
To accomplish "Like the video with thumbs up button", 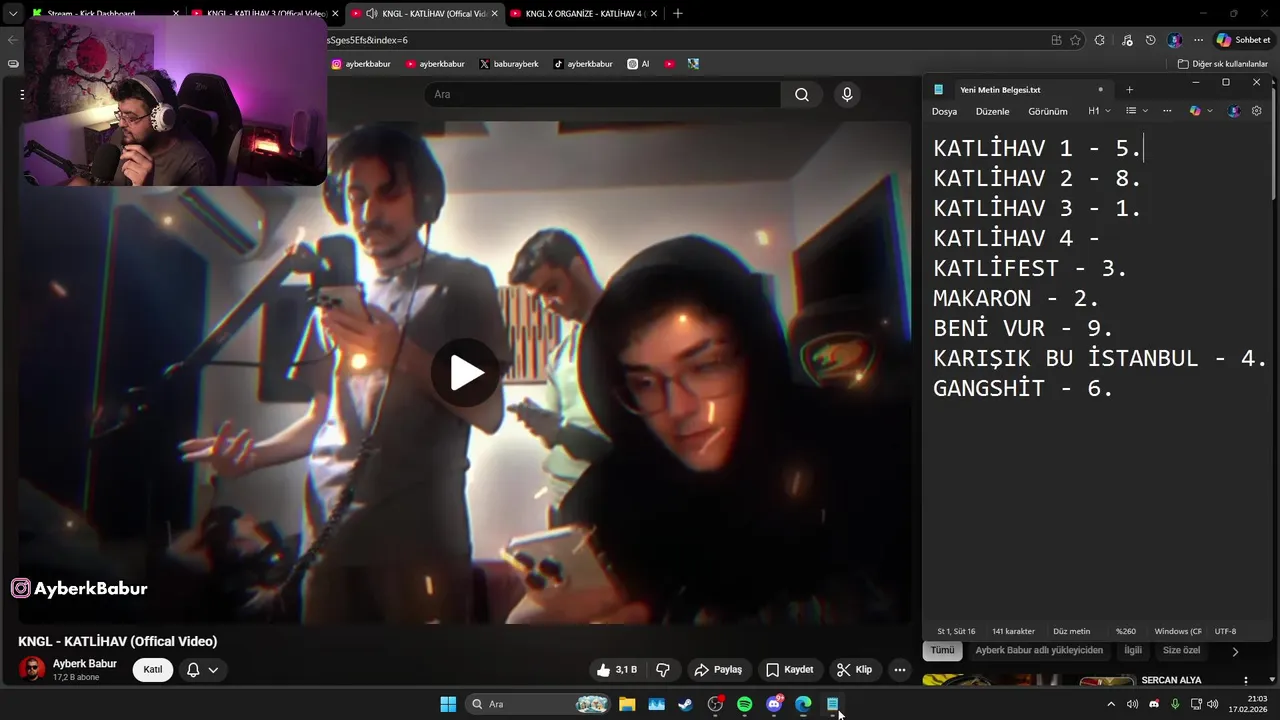I will click(617, 670).
